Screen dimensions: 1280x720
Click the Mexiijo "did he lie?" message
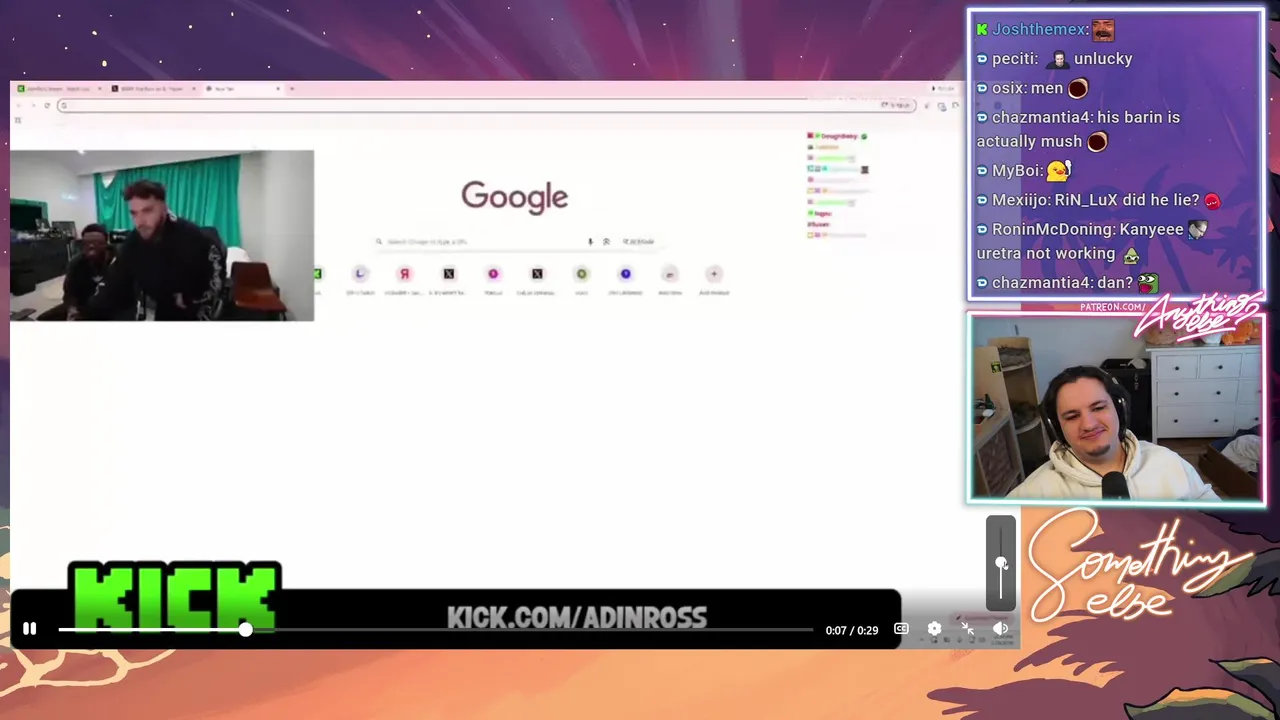point(1099,200)
